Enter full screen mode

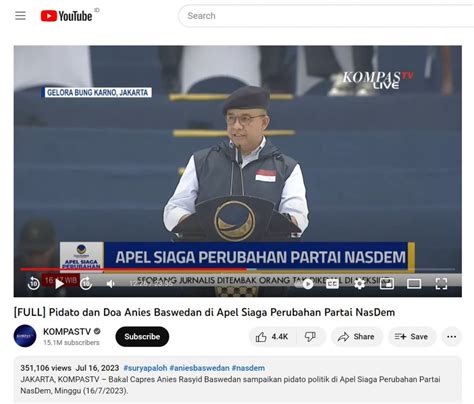441,284
